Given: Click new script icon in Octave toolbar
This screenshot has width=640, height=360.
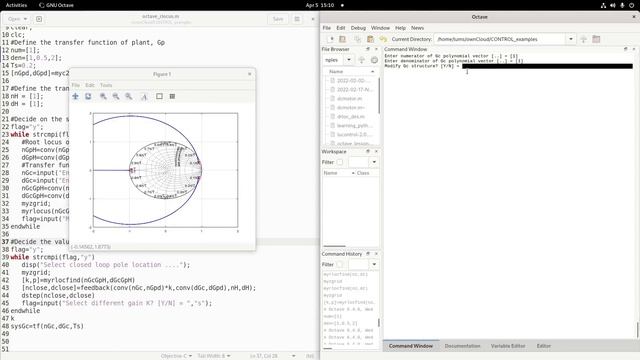Looking at the screenshot, I should pyautogui.click(x=331, y=39).
